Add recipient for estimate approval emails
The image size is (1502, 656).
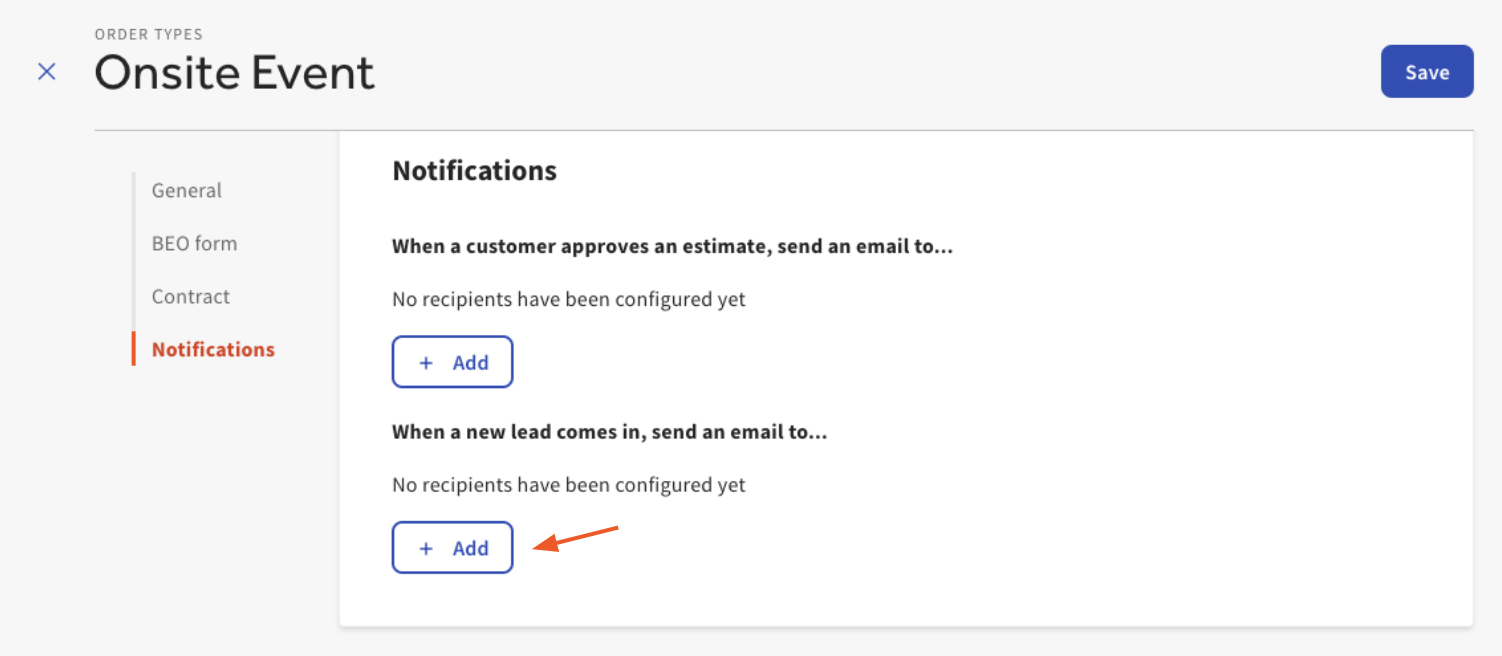click(452, 362)
